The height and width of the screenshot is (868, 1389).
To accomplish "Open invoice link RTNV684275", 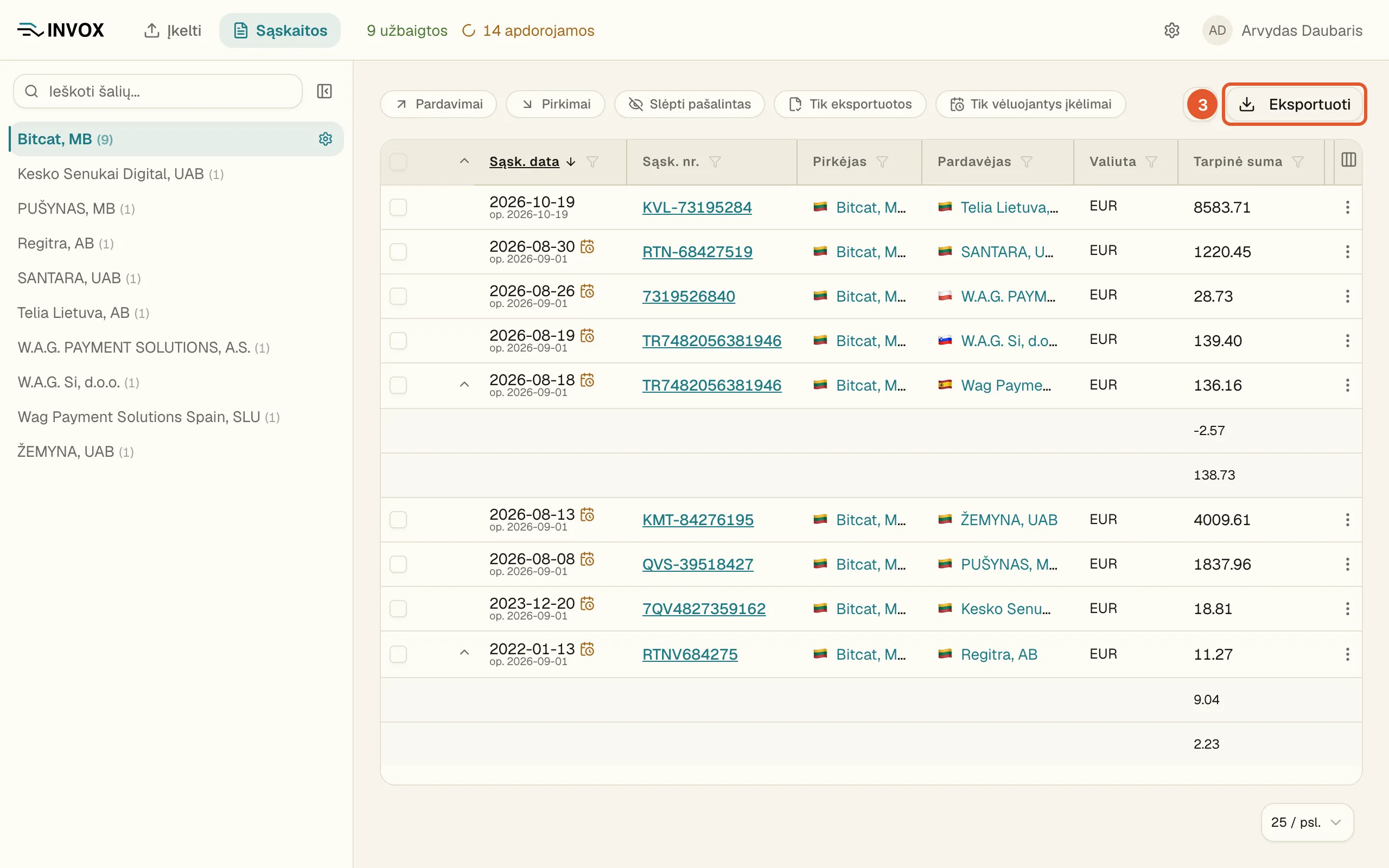I will click(690, 654).
